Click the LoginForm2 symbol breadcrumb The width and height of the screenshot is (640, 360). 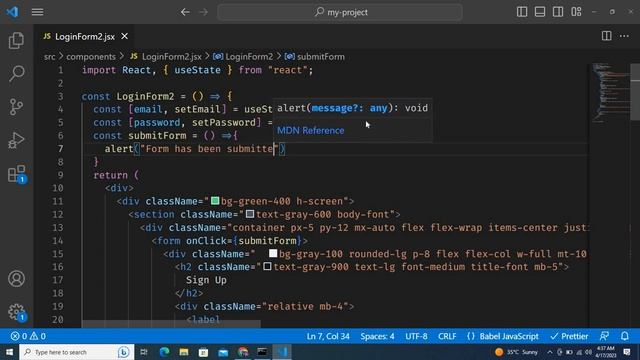[243, 57]
